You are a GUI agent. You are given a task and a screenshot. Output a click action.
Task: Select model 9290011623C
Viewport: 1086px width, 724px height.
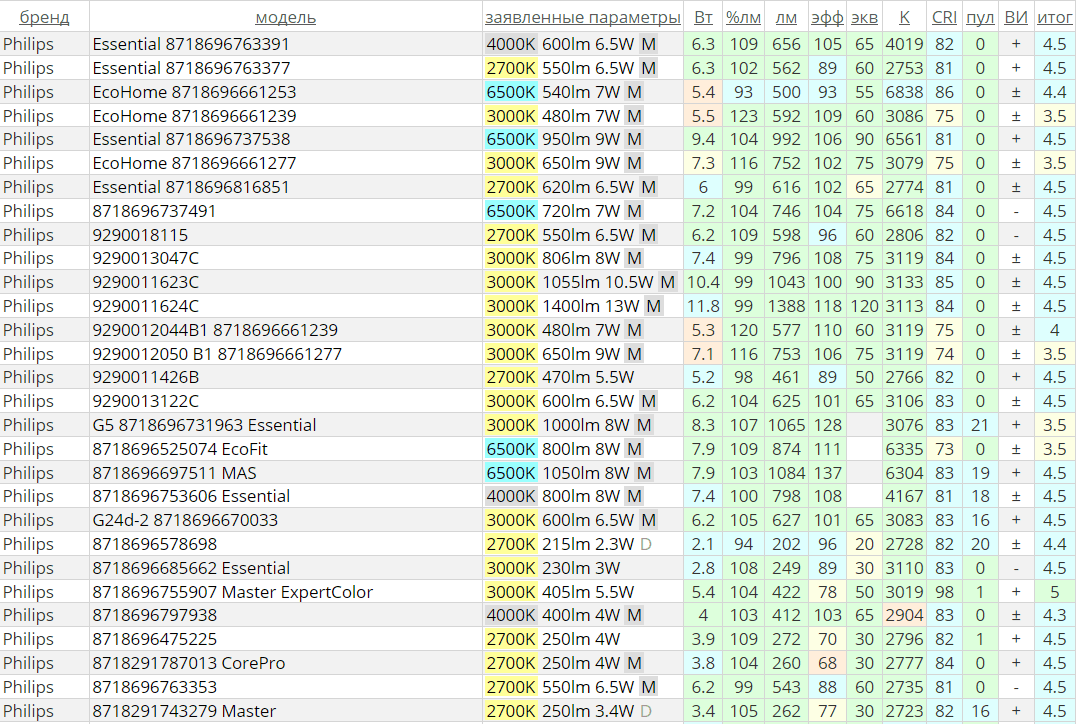click(145, 283)
